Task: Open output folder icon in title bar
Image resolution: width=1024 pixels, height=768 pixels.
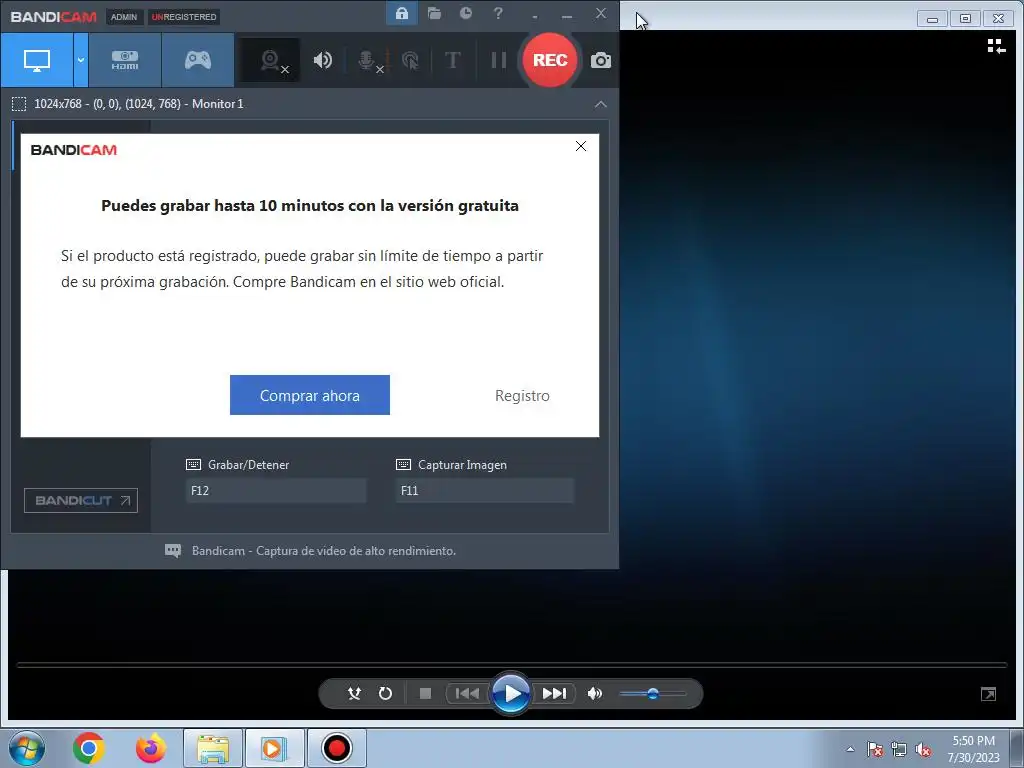Action: click(434, 13)
